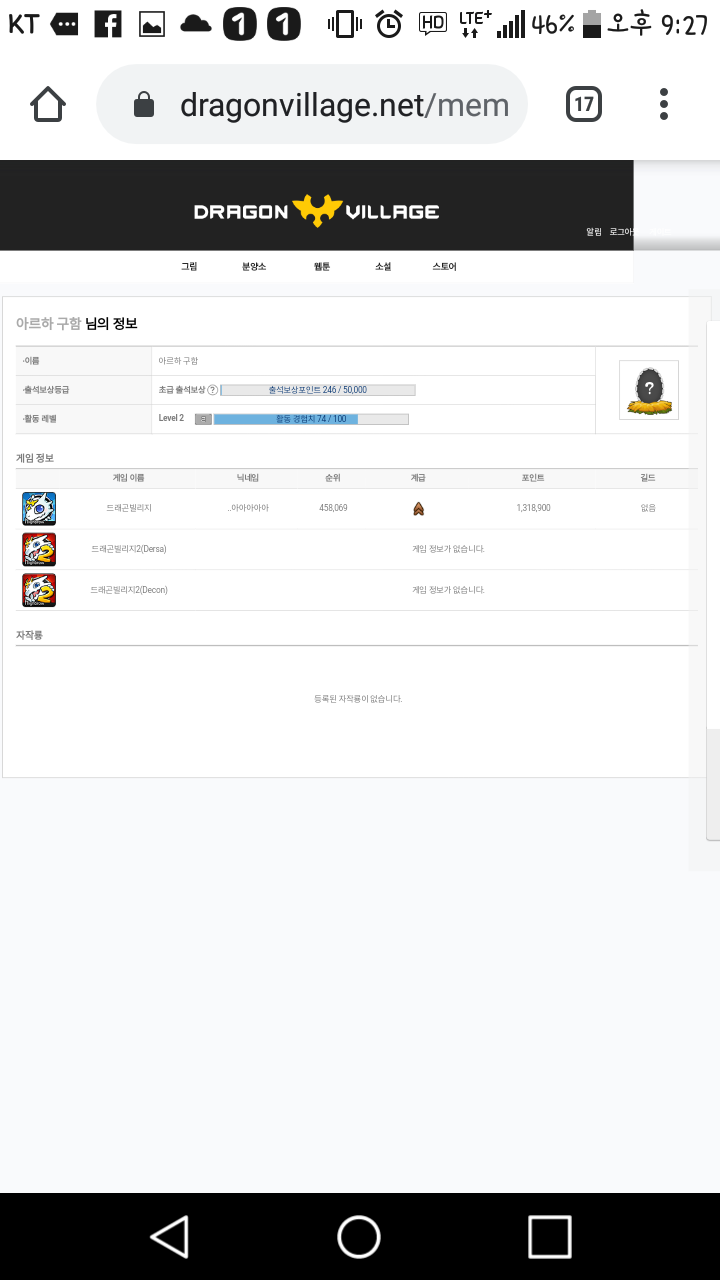Click the mystery egg profile picture
The height and width of the screenshot is (1280, 720).
pyautogui.click(x=649, y=390)
